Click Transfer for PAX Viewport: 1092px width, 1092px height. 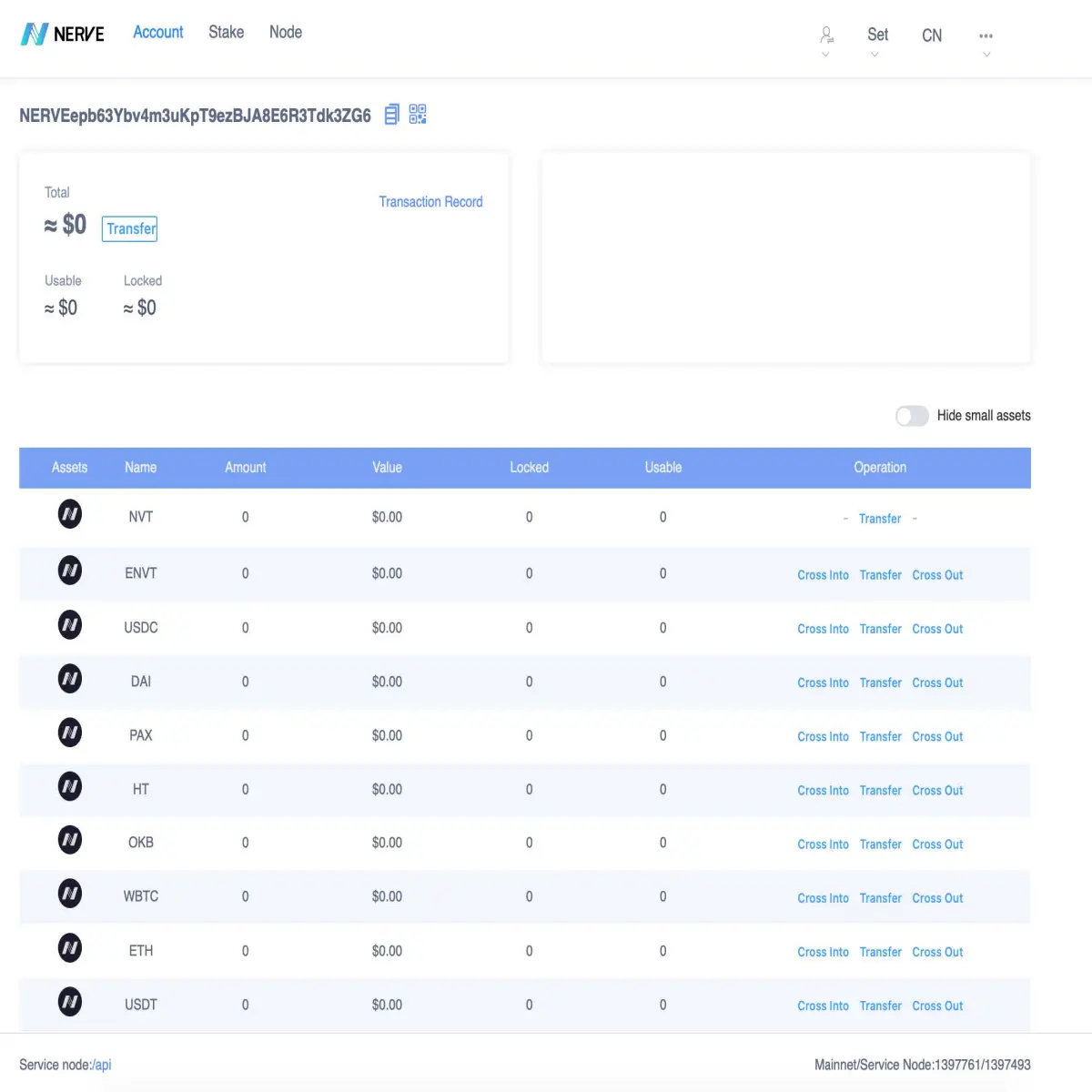click(880, 736)
